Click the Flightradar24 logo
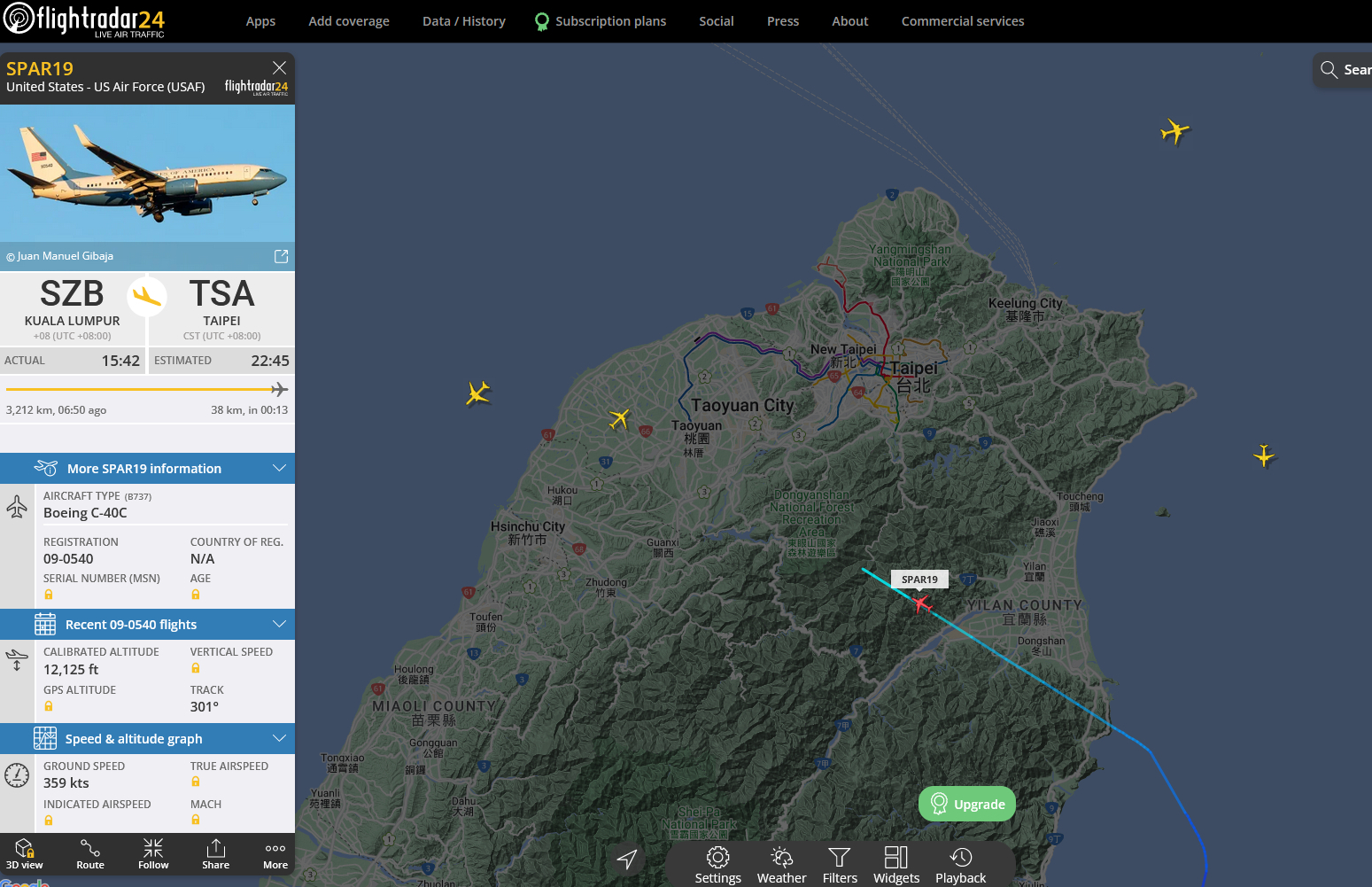The height and width of the screenshot is (887, 1372). pyautogui.click(x=84, y=19)
